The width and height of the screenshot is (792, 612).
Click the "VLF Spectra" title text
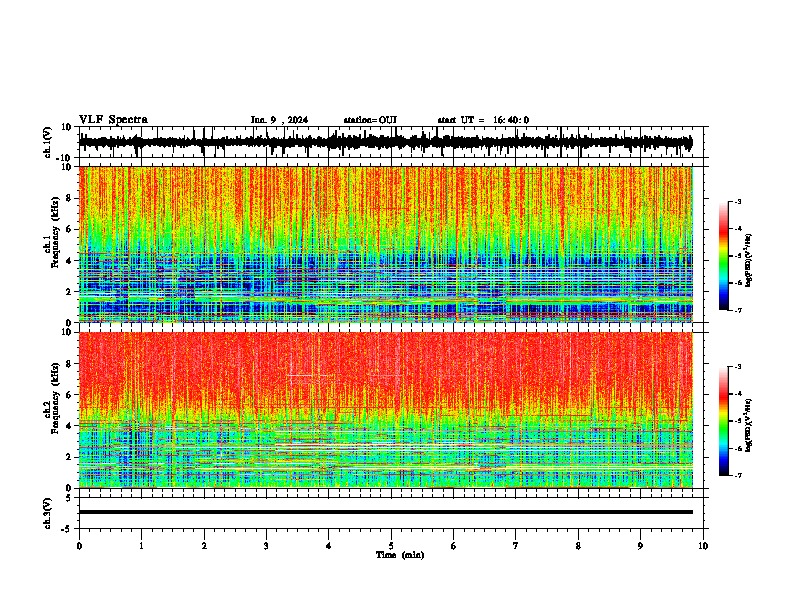point(113,120)
